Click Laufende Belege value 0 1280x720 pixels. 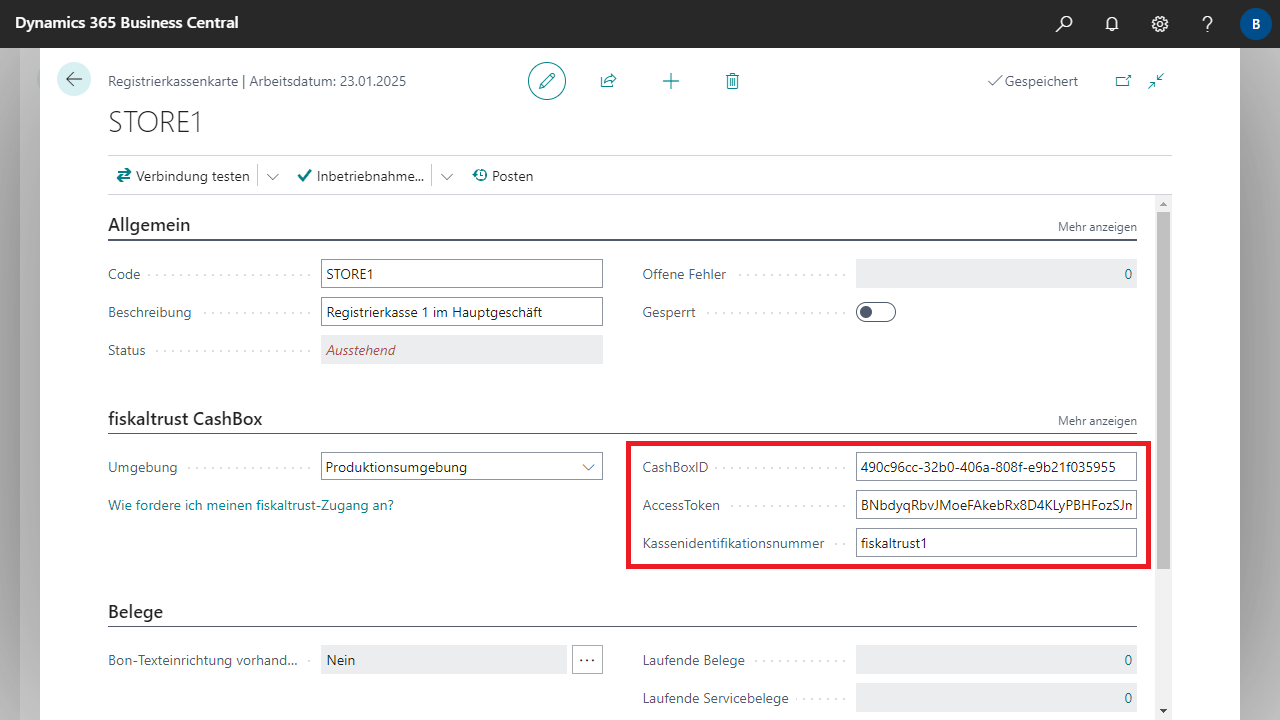(x=996, y=660)
